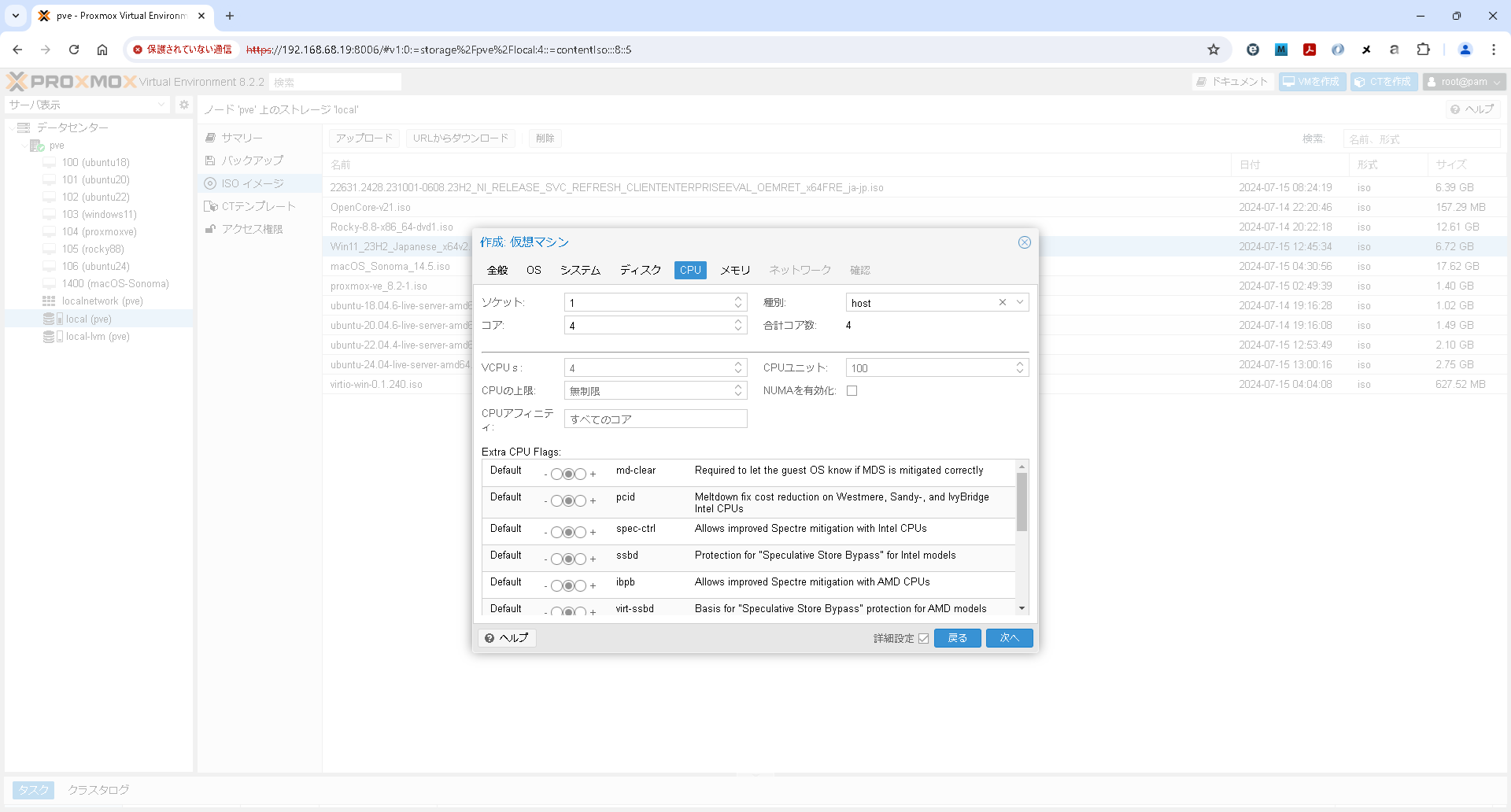Set ssbd flag toggle
The height and width of the screenshot is (812, 1511).
(568, 559)
